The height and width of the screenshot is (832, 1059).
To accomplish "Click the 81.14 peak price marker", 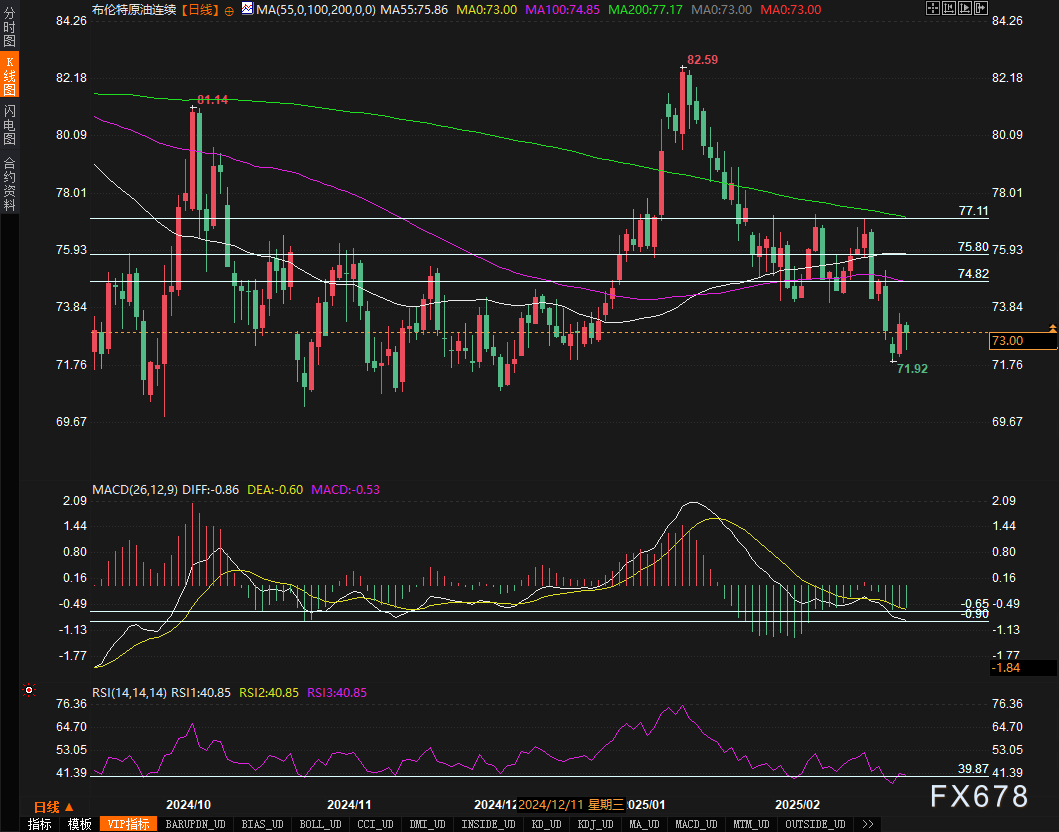I will (212, 100).
